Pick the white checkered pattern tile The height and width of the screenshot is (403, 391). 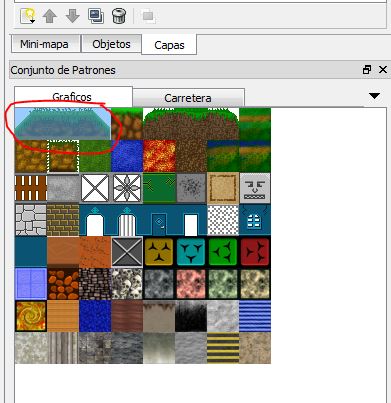pos(223,220)
